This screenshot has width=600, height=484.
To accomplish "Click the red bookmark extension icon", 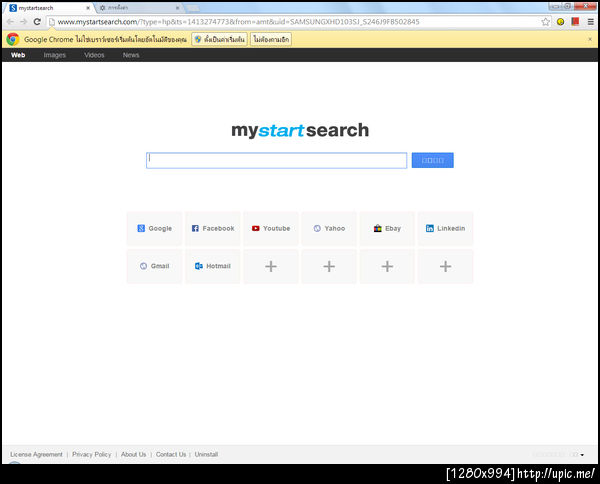I will click(575, 21).
